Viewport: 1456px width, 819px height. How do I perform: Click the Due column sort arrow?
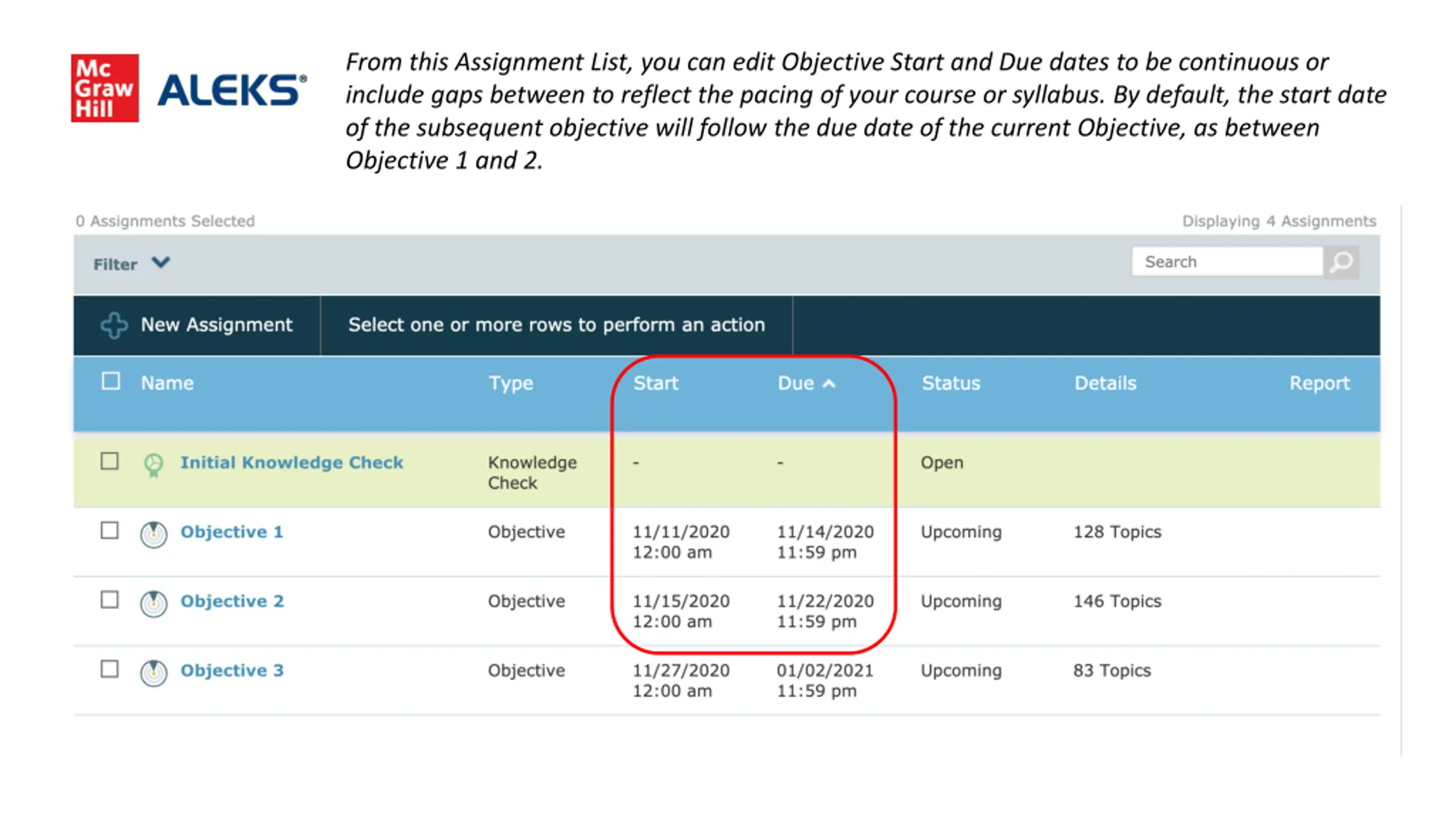click(x=829, y=384)
